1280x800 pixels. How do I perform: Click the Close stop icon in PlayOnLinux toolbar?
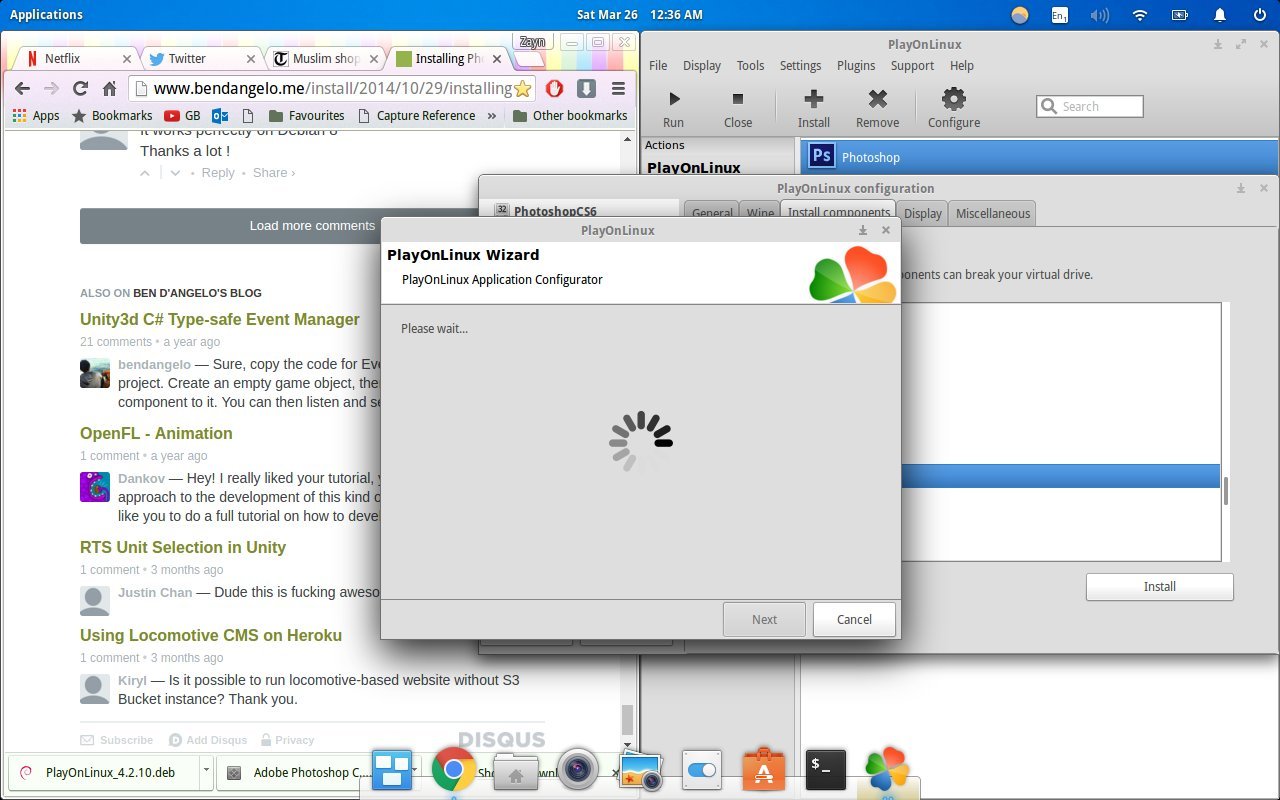pyautogui.click(x=738, y=99)
